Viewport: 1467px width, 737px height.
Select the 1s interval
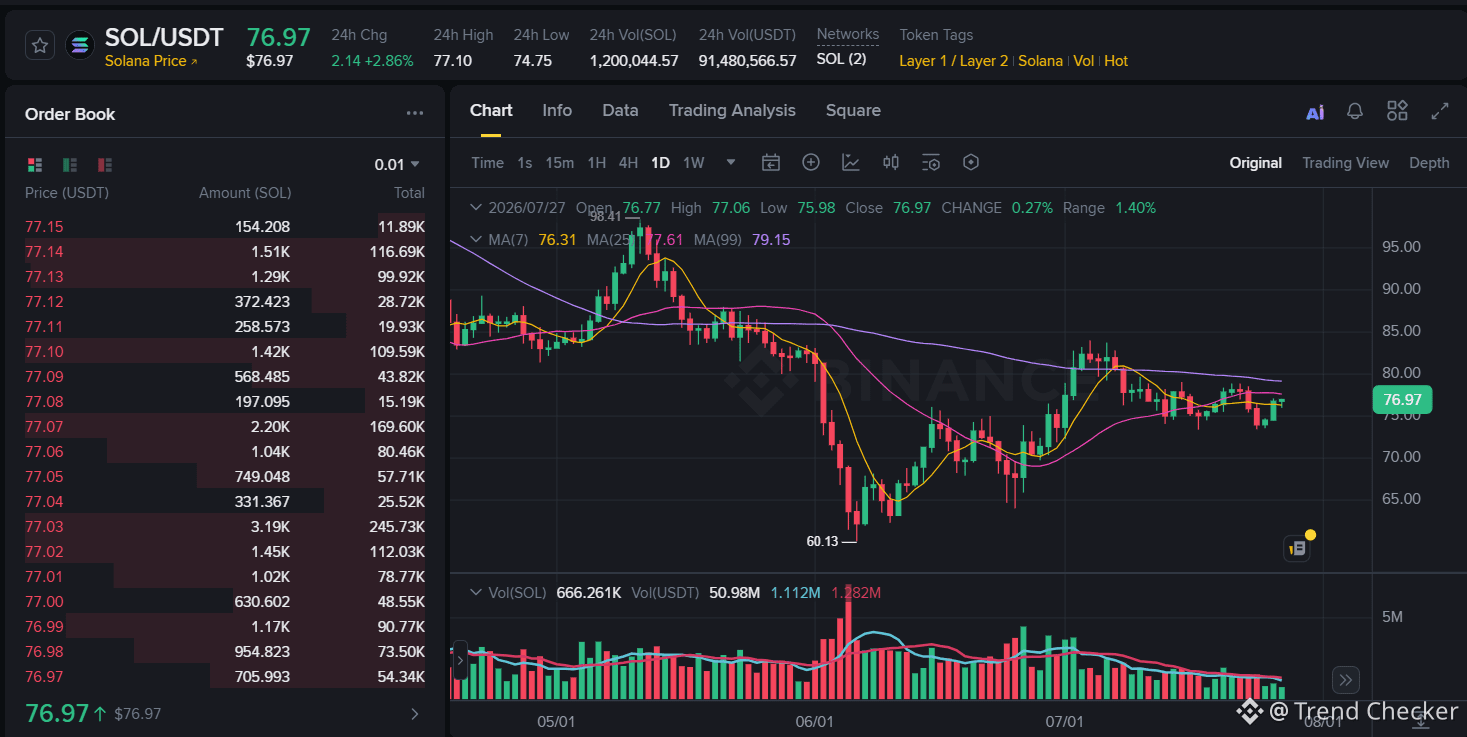525,163
